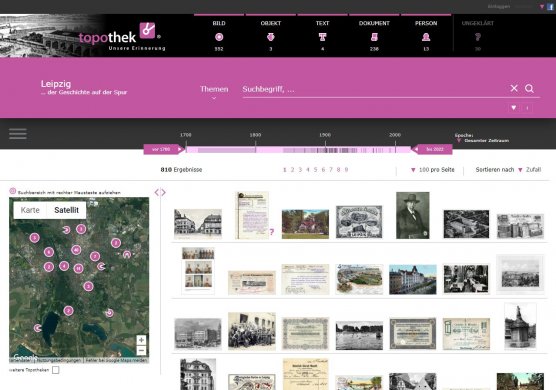This screenshot has height=390, width=556.
Task: Select the DOKUMENT category icon
Action: point(374,37)
